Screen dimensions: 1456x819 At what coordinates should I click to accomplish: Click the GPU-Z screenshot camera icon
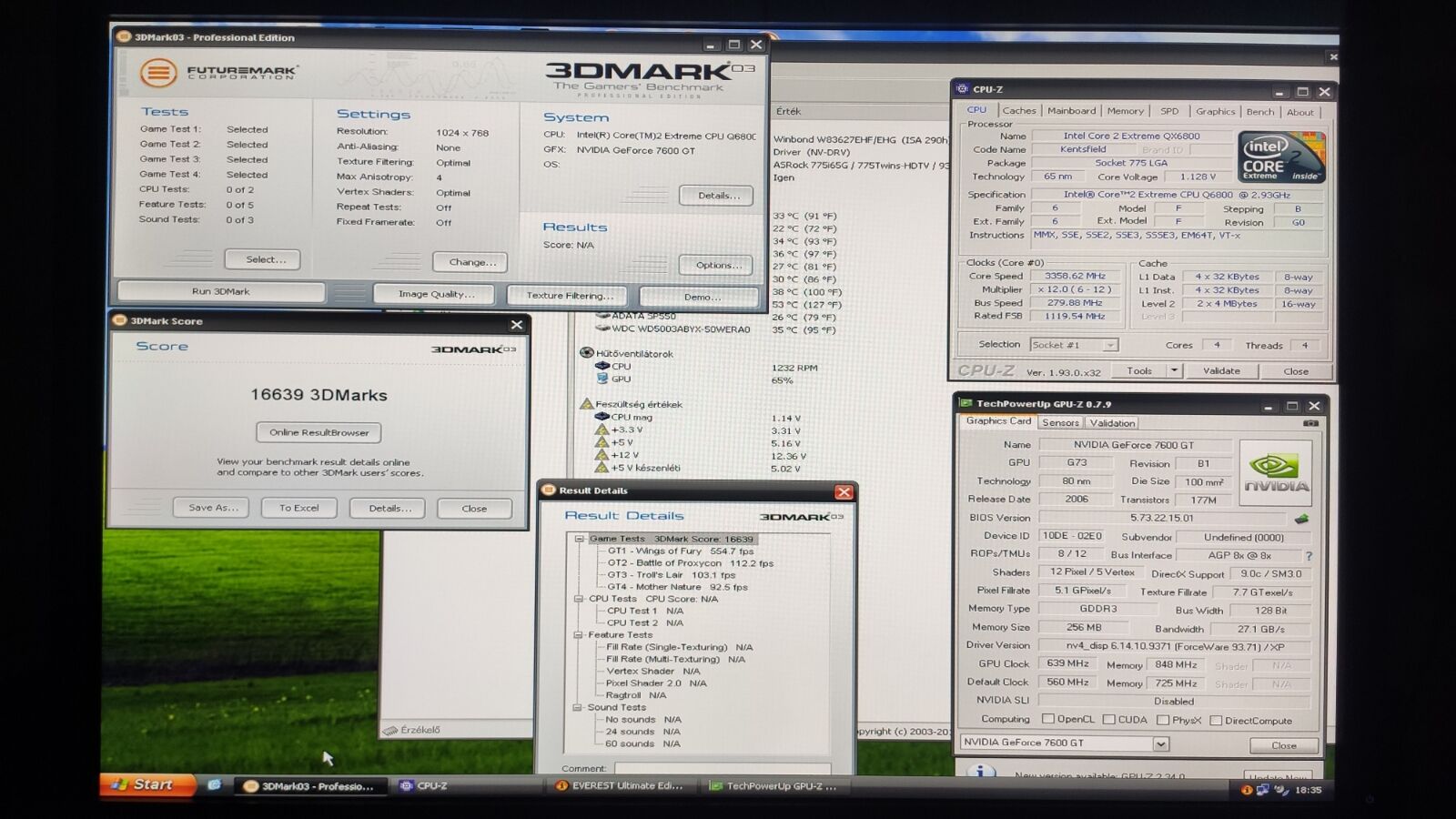[1310, 423]
